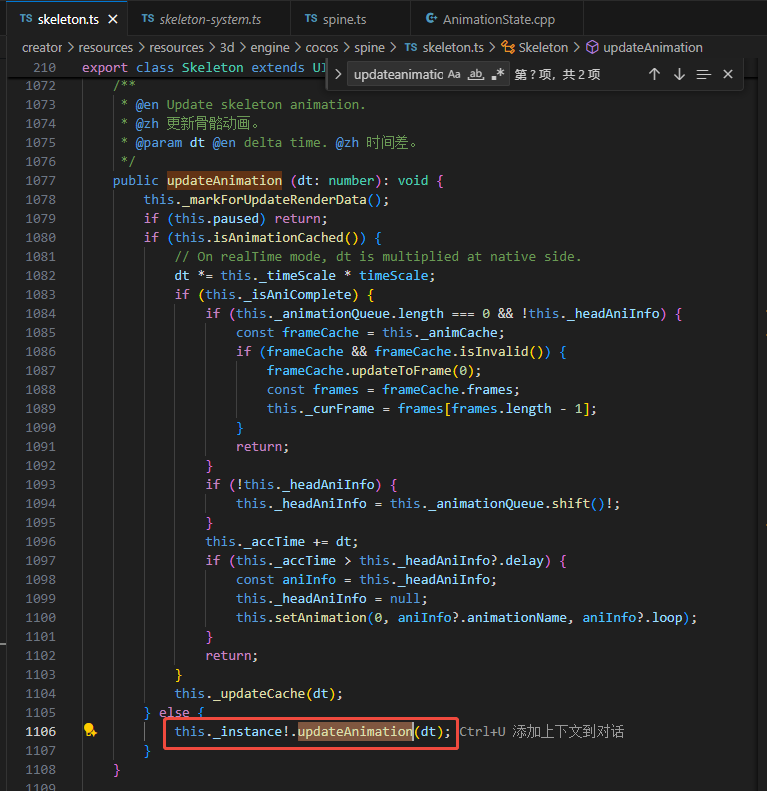Toggle Use Regular Expression in find widget
The width and height of the screenshot is (767, 791).
pos(498,74)
